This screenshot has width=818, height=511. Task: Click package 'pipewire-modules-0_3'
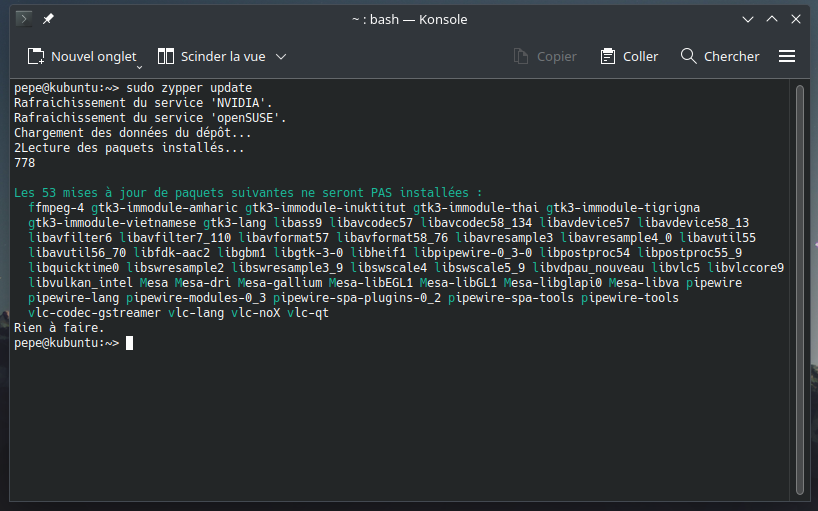pyautogui.click(x=196, y=298)
